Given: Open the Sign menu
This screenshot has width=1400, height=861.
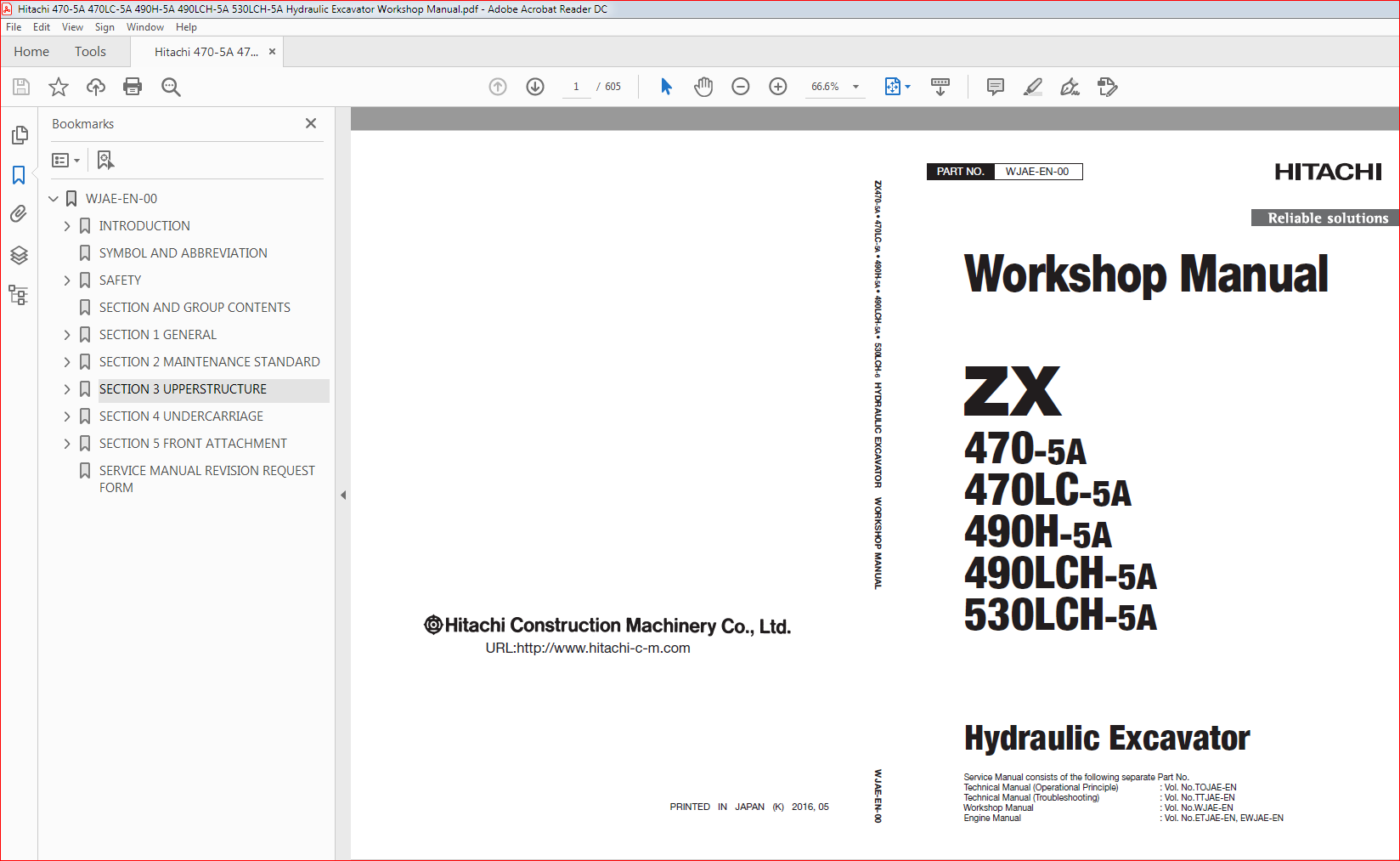Looking at the screenshot, I should pos(104,27).
